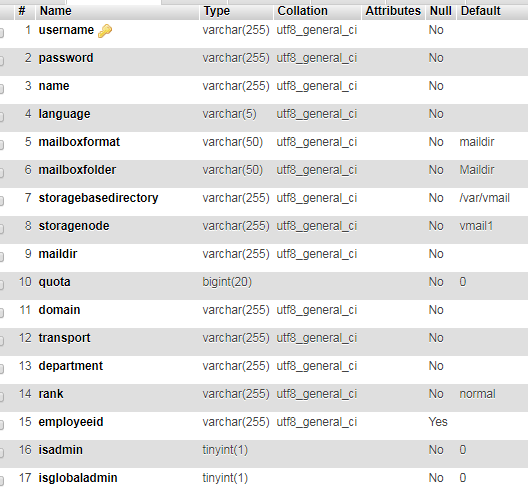
Task: Click the employeeid column name
Action: point(71,422)
